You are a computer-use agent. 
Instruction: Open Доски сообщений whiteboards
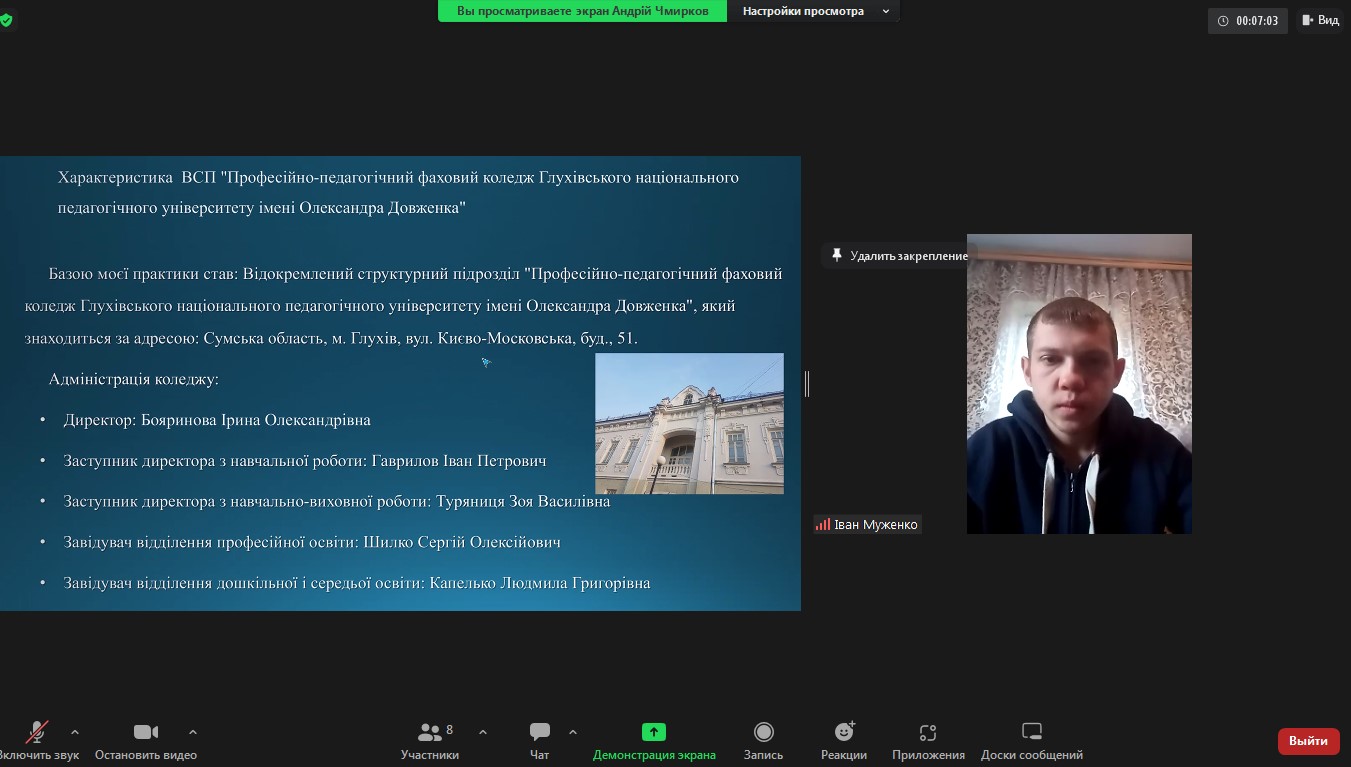1032,740
